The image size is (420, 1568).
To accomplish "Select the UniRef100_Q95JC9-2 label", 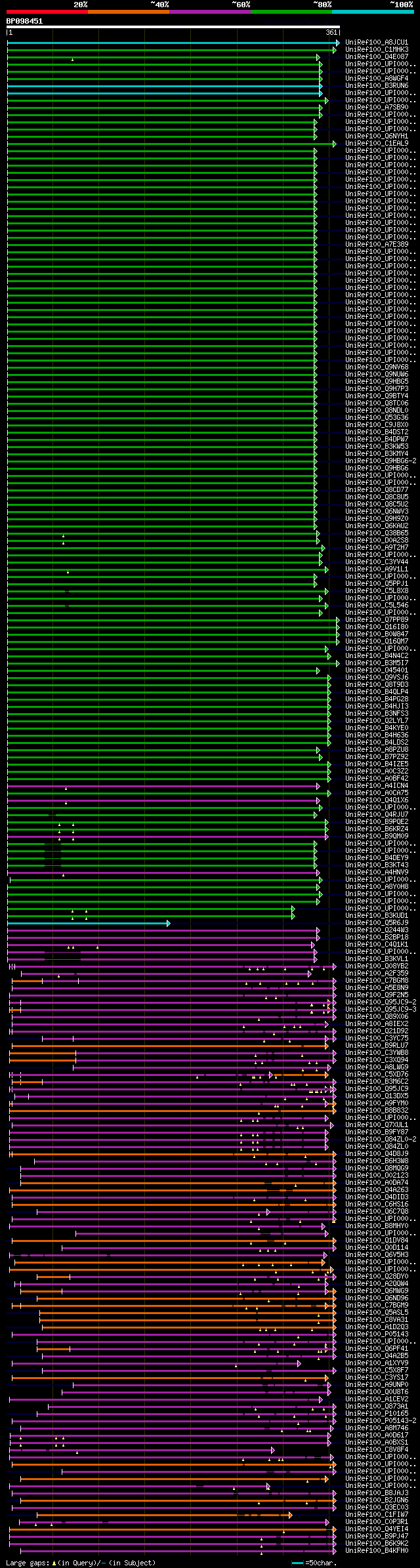I will (381, 1002).
